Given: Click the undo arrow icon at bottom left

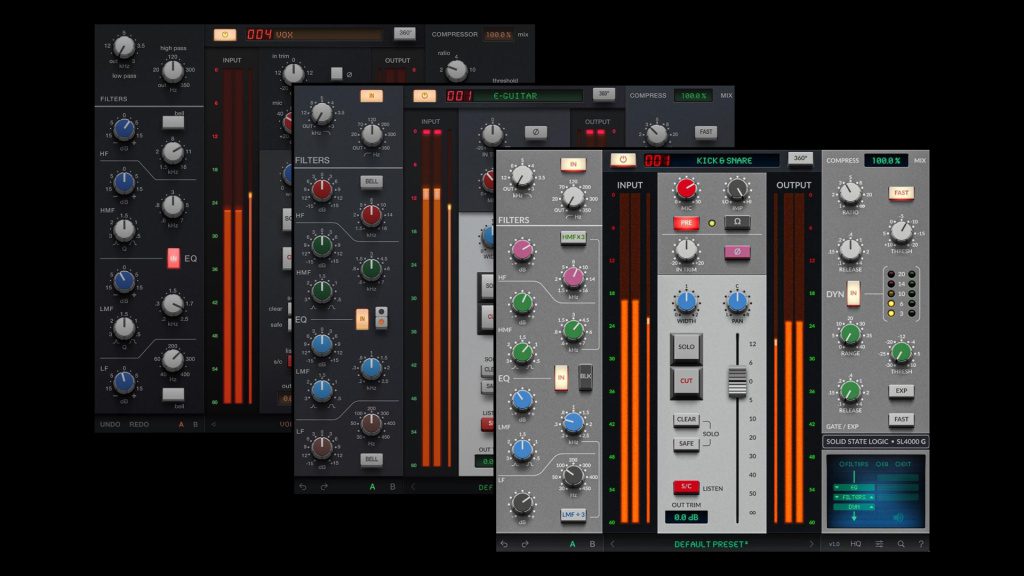Looking at the screenshot, I should click(x=504, y=543).
